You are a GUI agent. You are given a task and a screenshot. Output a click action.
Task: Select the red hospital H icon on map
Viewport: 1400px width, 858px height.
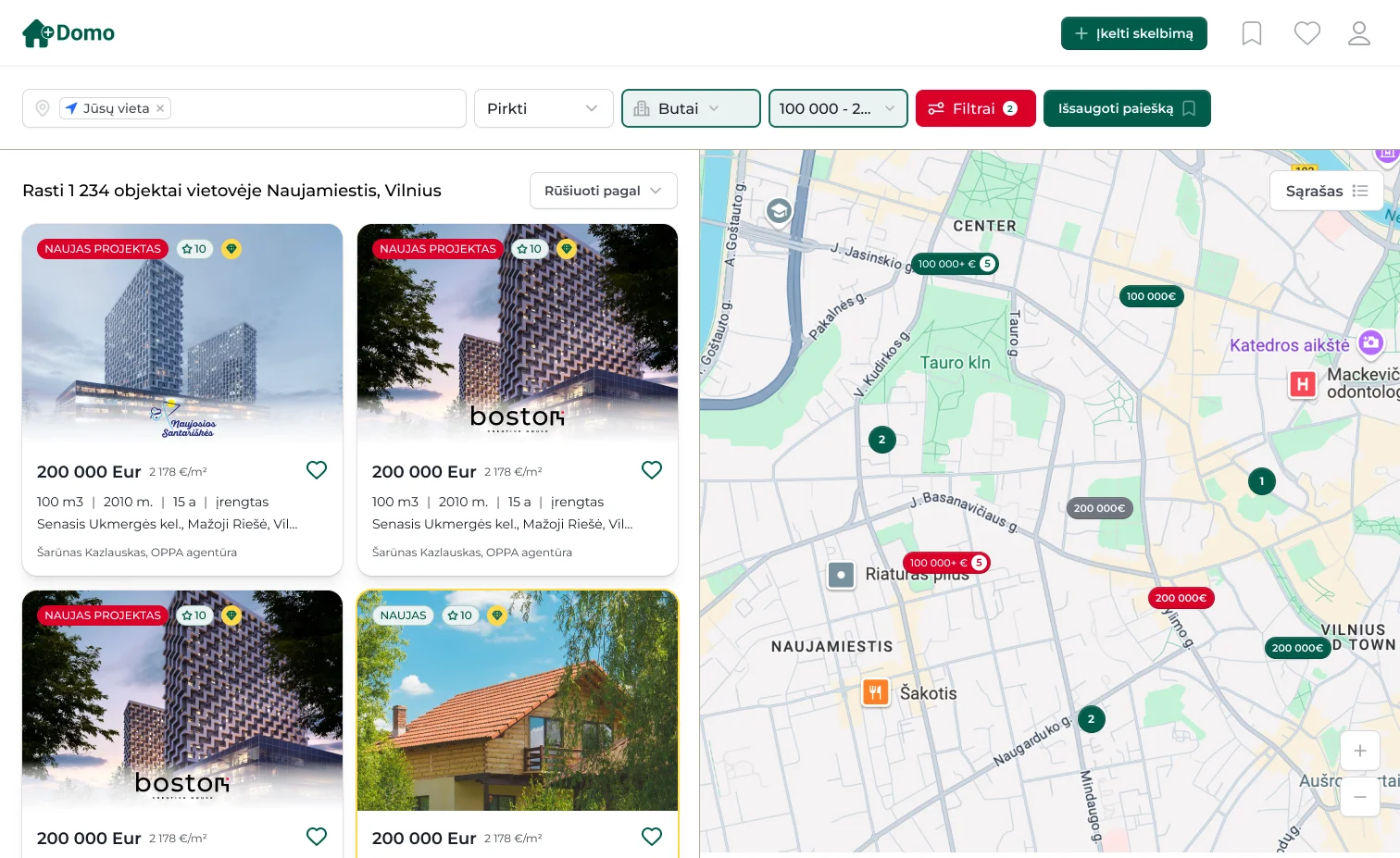[1303, 383]
